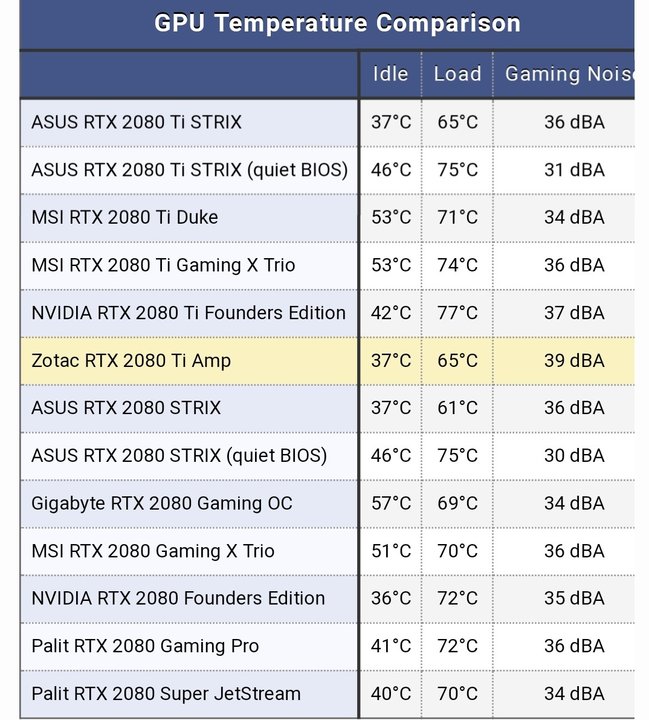Viewport: 649px width, 720px height.
Task: Select ASUS RTX 2080 Ti STRIX (quiet BIOS)
Action: (x=189, y=170)
